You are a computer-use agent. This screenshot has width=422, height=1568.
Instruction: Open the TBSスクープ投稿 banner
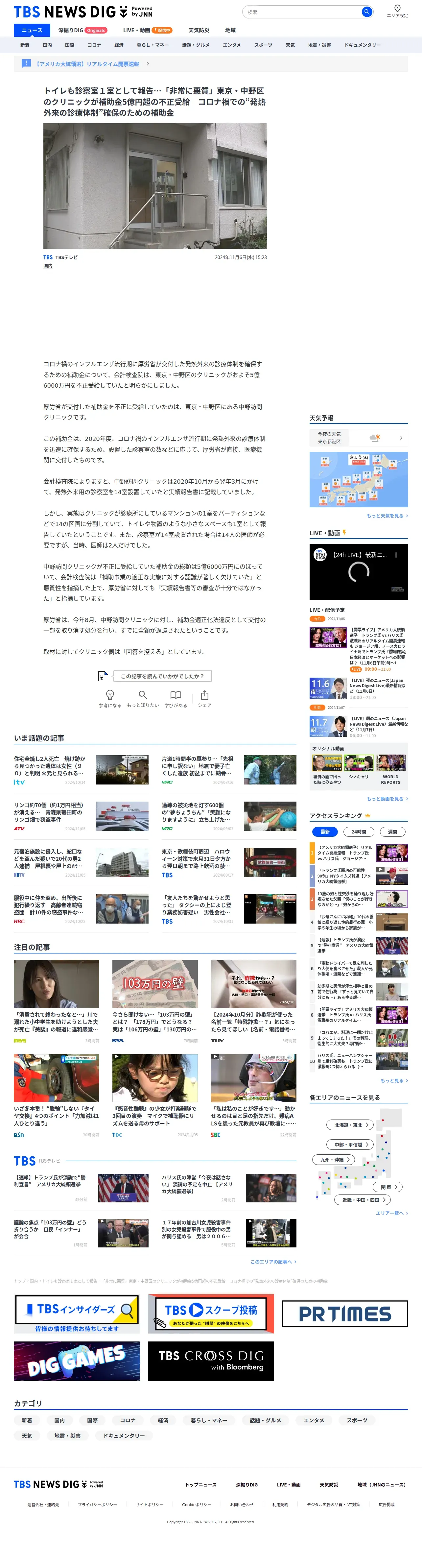tap(210, 1314)
